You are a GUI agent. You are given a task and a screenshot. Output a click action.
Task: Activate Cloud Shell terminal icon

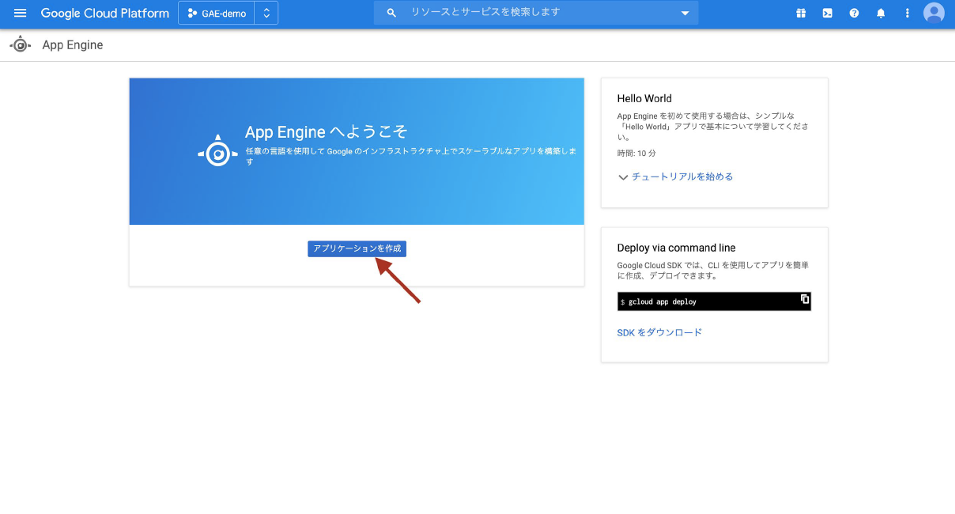[827, 13]
